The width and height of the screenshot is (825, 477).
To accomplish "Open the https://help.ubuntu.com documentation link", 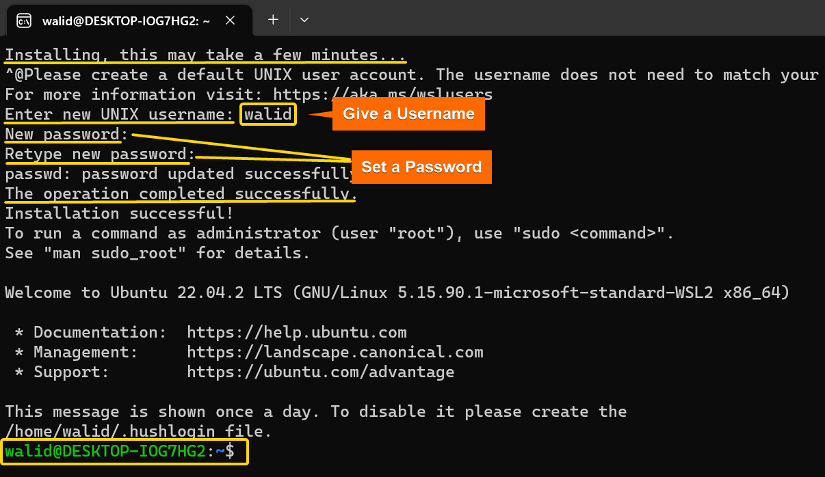I will click(x=297, y=332).
